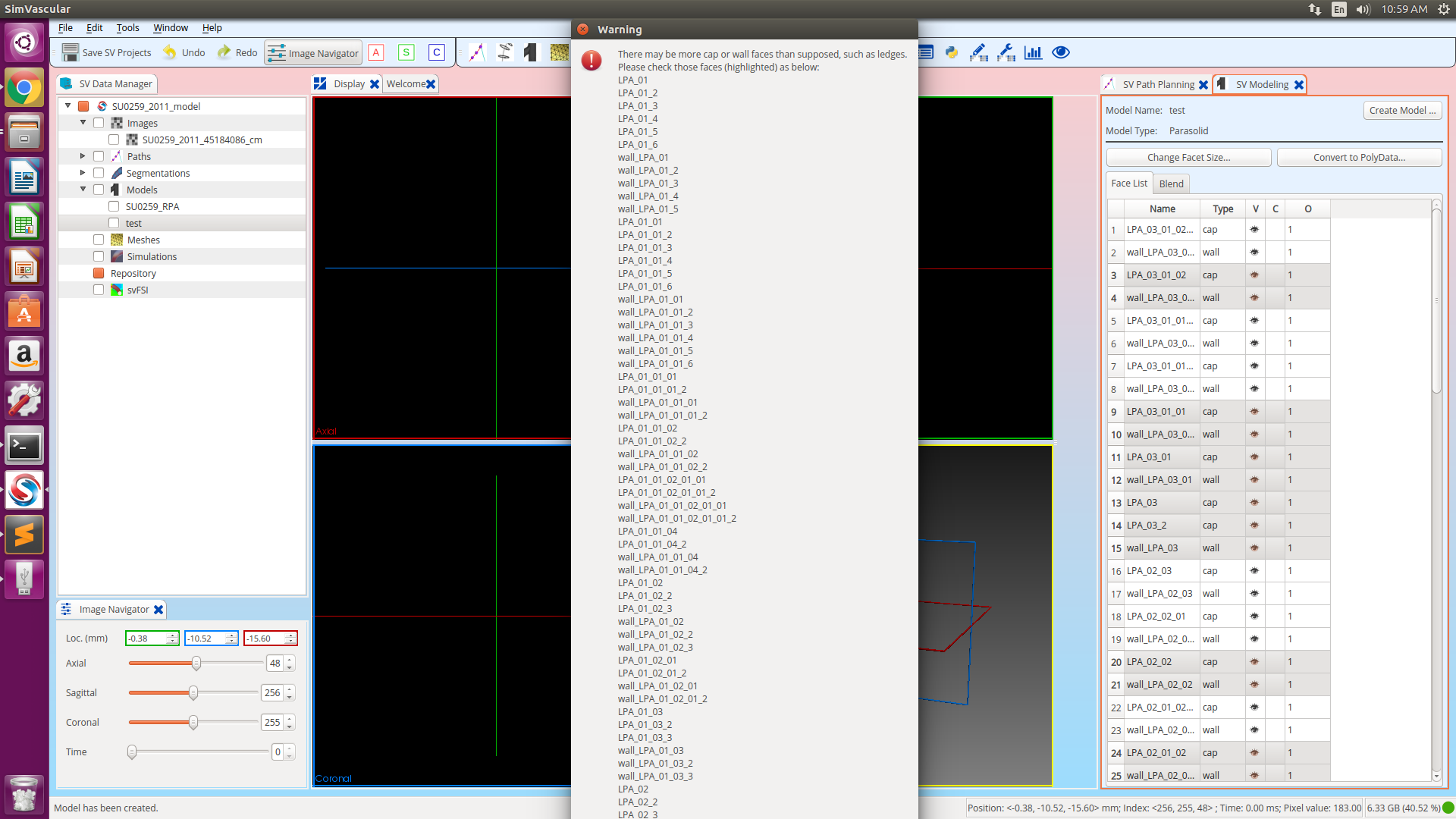Image resolution: width=1456 pixels, height=819 pixels.
Task: Select the meshing tool icon in the toolbar
Action: pos(559,52)
